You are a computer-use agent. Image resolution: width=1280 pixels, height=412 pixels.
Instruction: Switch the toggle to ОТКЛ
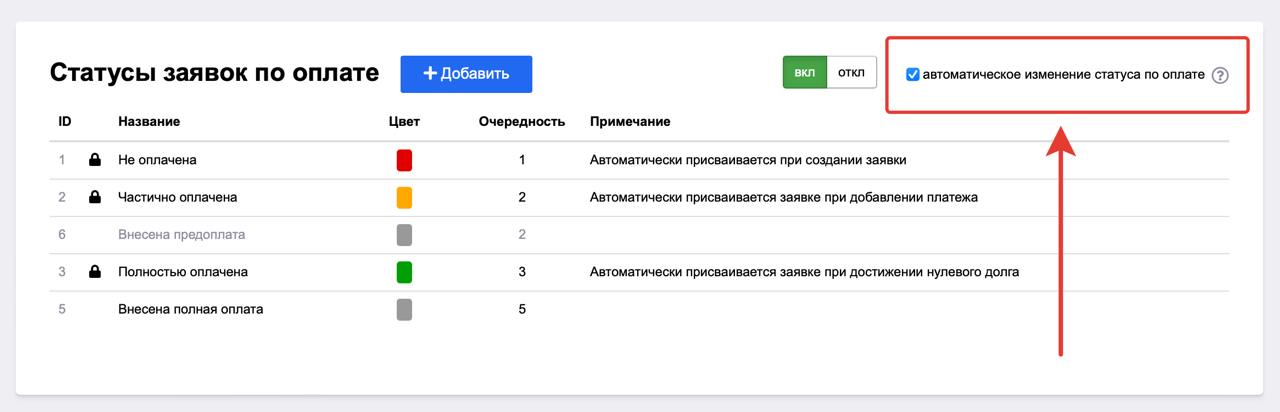(x=851, y=73)
